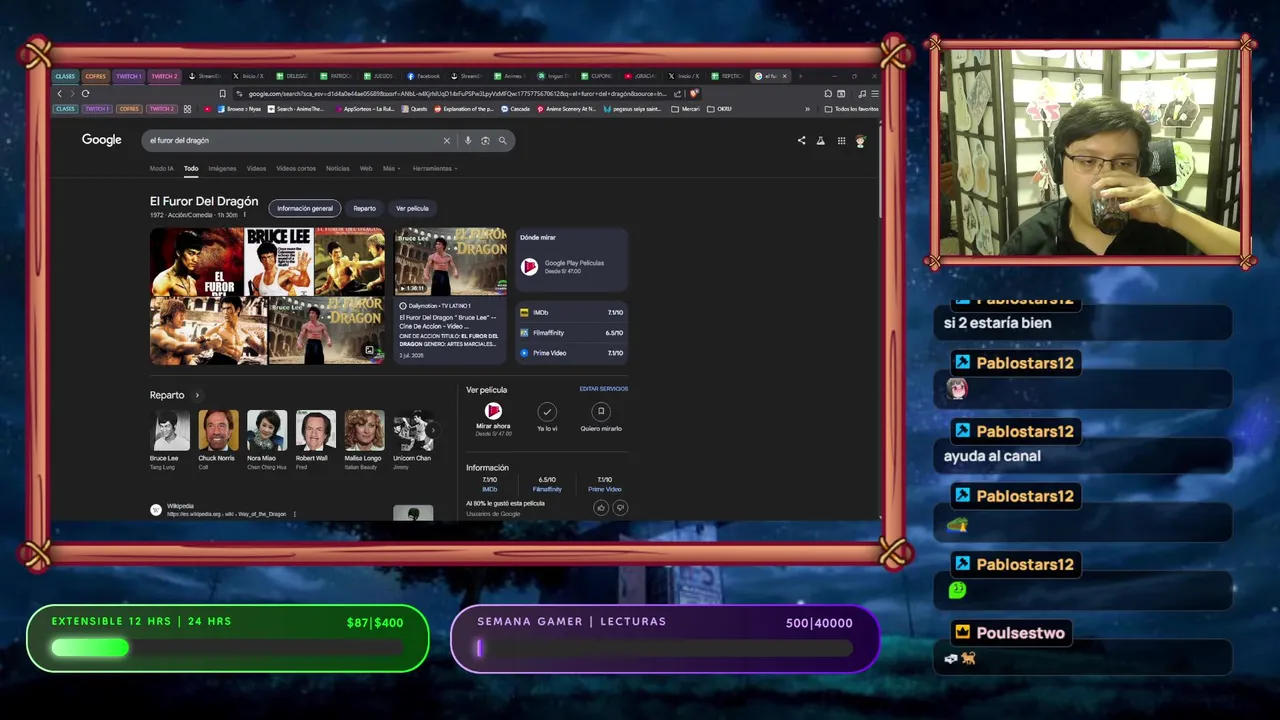1280x720 pixels.
Task: Click the Prime Video rating row
Action: pos(572,353)
